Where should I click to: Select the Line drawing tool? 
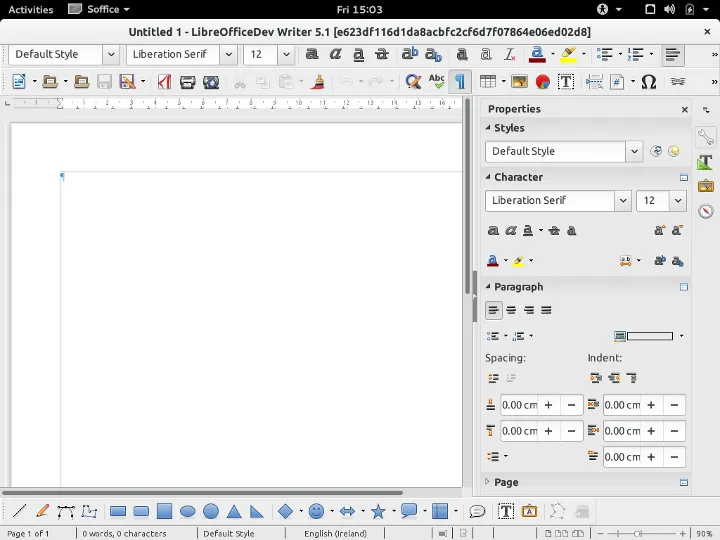[18, 511]
